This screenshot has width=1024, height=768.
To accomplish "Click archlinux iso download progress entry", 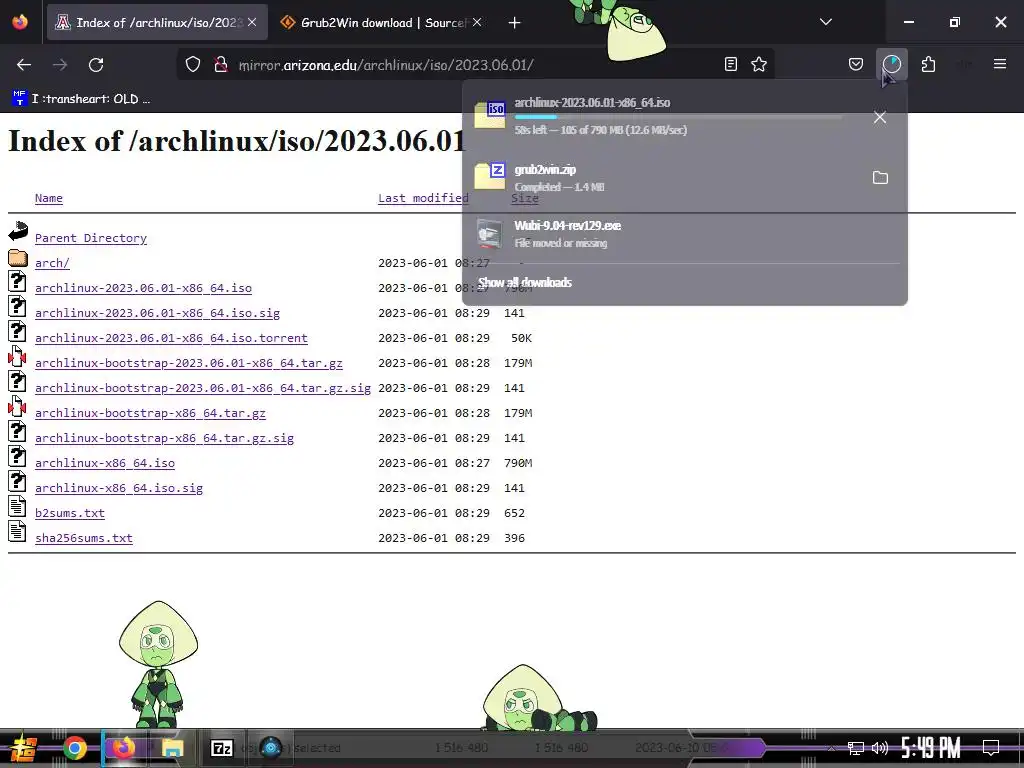I will point(665,116).
